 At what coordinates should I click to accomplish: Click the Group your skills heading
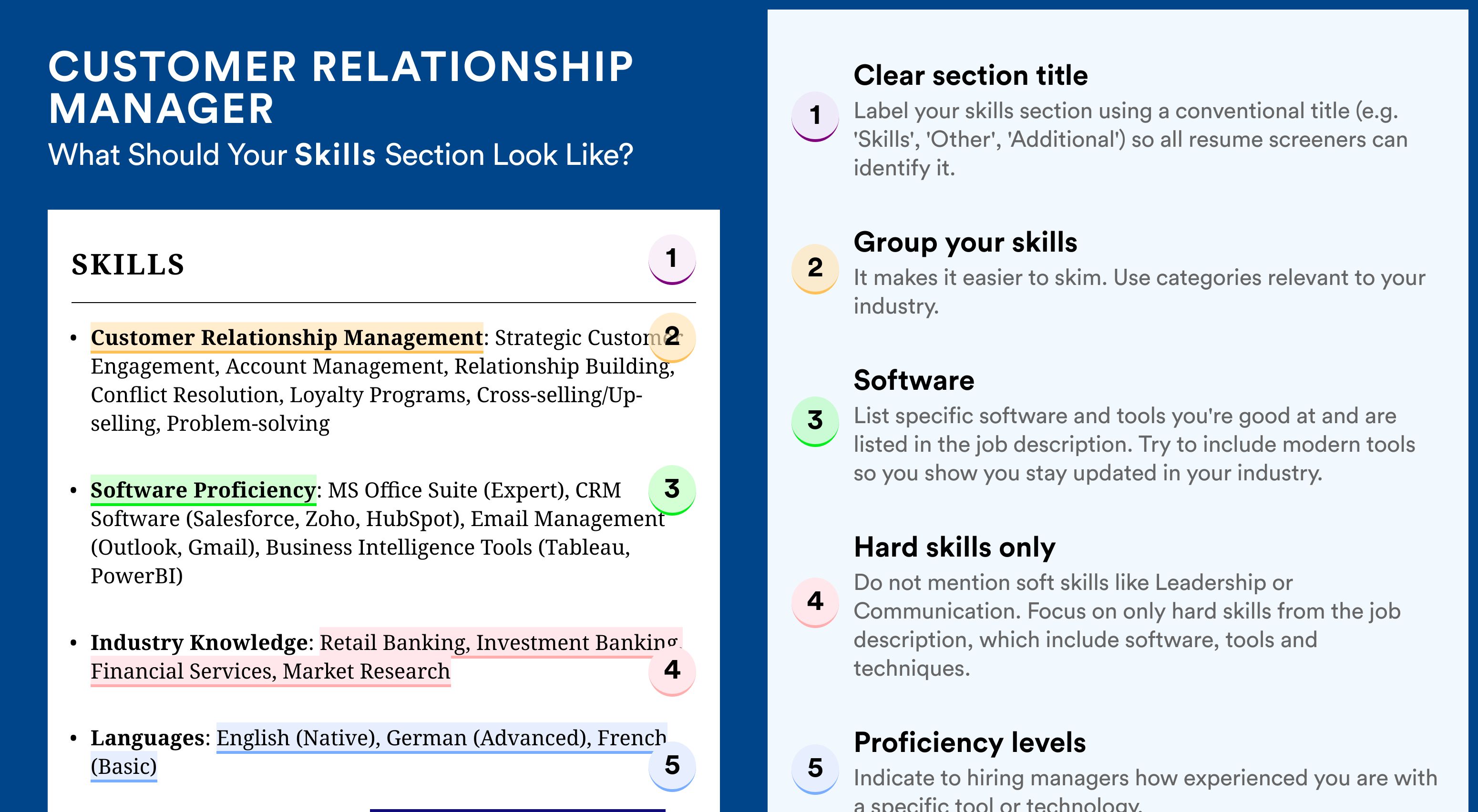tap(965, 243)
